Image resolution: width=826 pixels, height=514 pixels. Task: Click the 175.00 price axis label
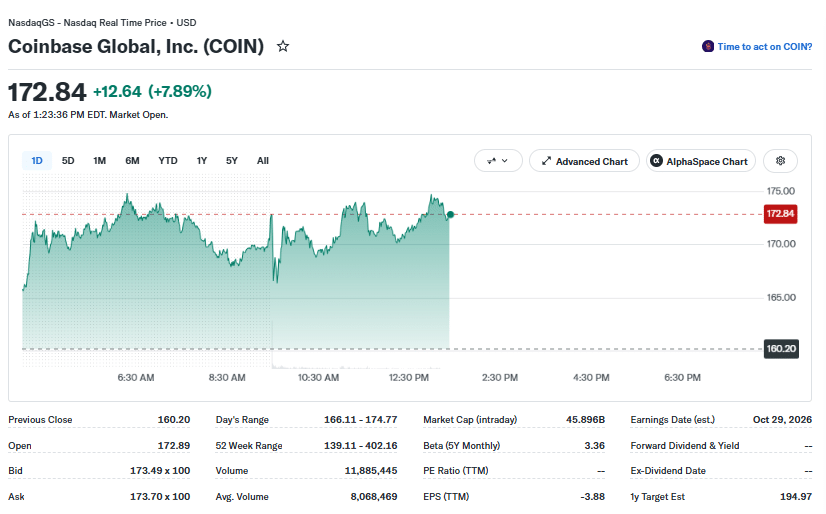[x=781, y=191]
